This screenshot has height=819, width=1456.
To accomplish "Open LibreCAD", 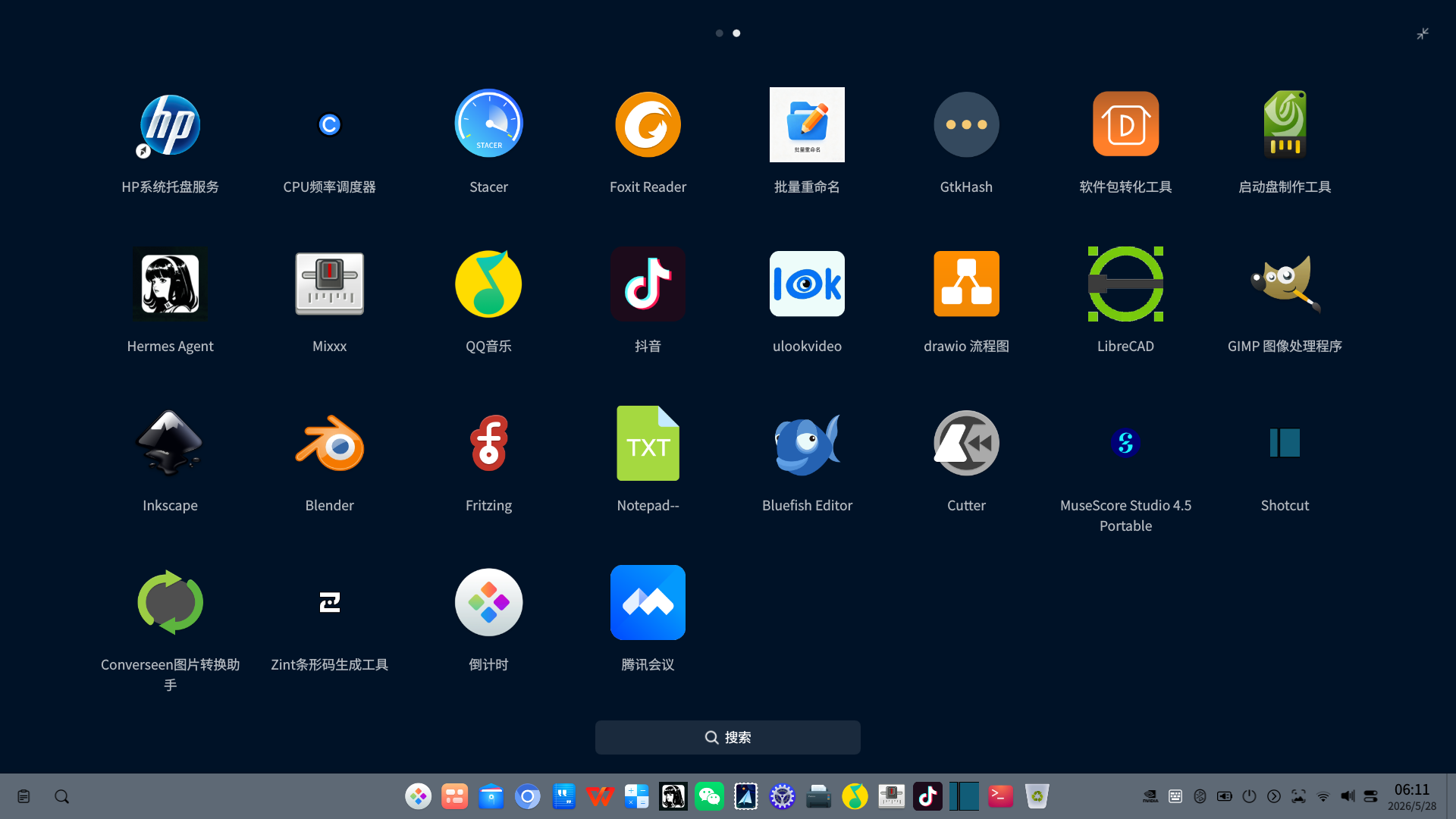I will pyautogui.click(x=1125, y=284).
